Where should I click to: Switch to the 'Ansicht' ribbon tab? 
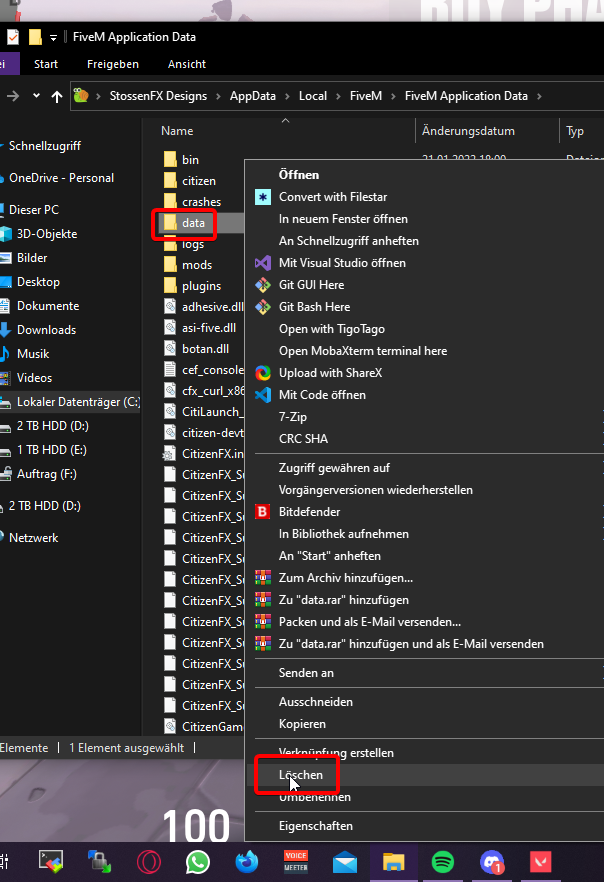pyautogui.click(x=186, y=64)
